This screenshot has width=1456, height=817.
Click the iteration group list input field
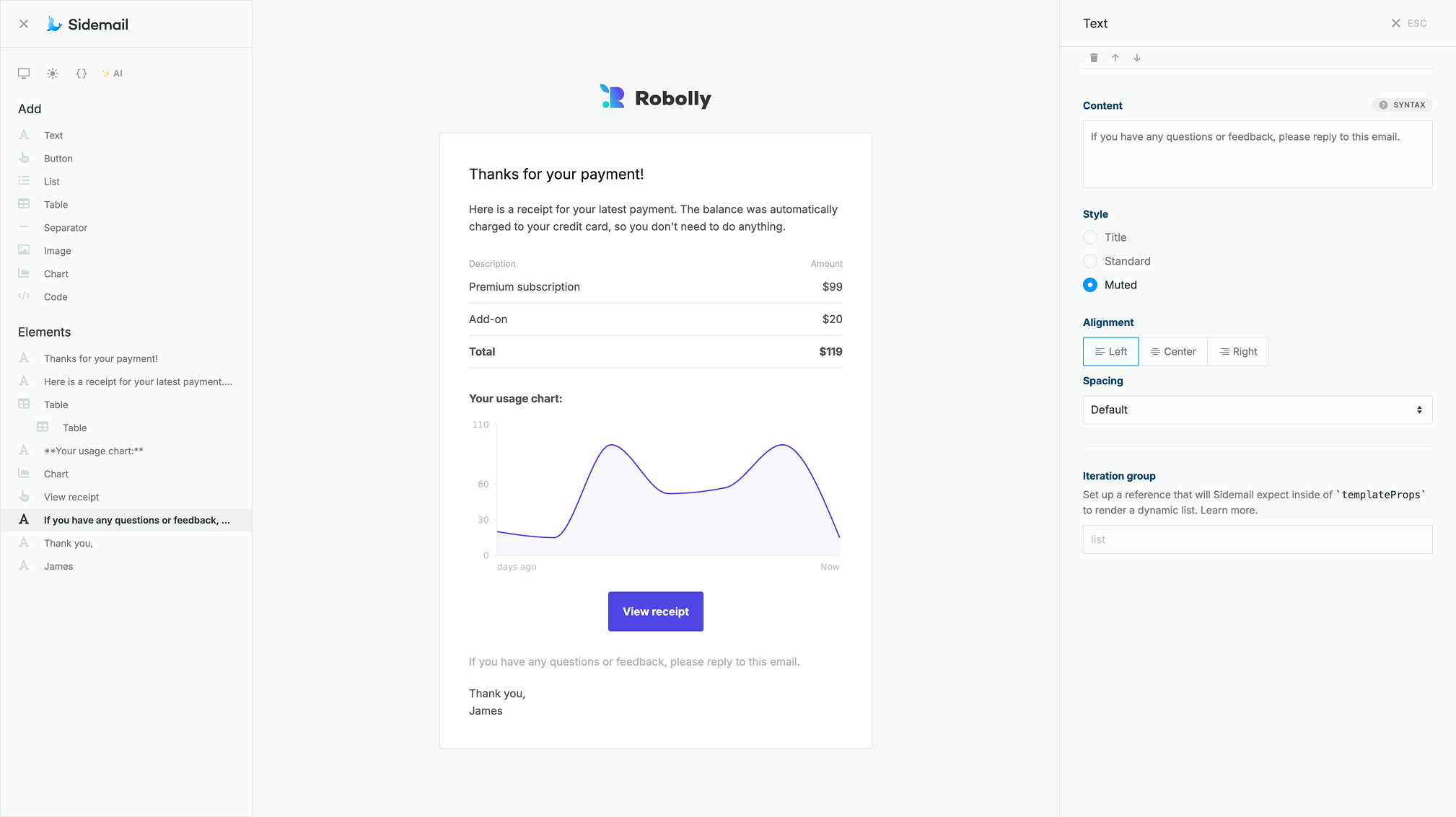point(1257,539)
